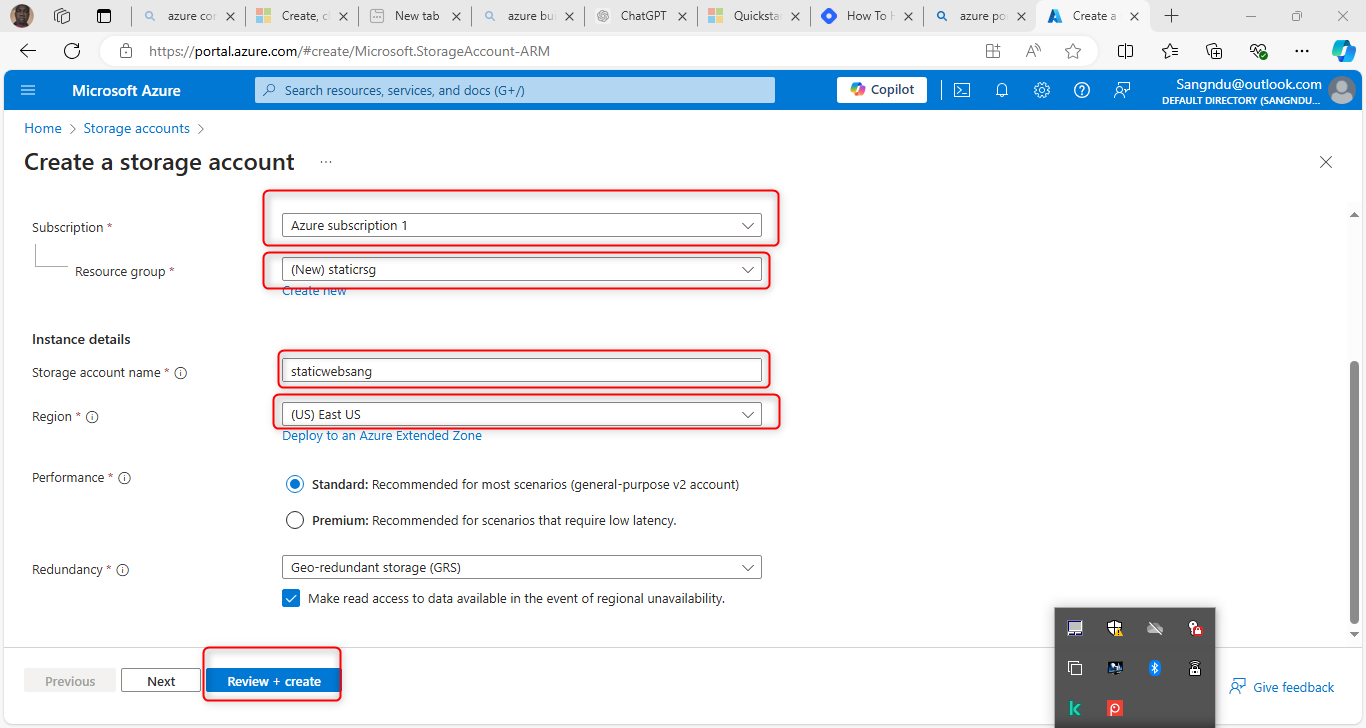This screenshot has width=1366, height=728.
Task: Open Windows Security tray icon
Action: pos(1115,628)
